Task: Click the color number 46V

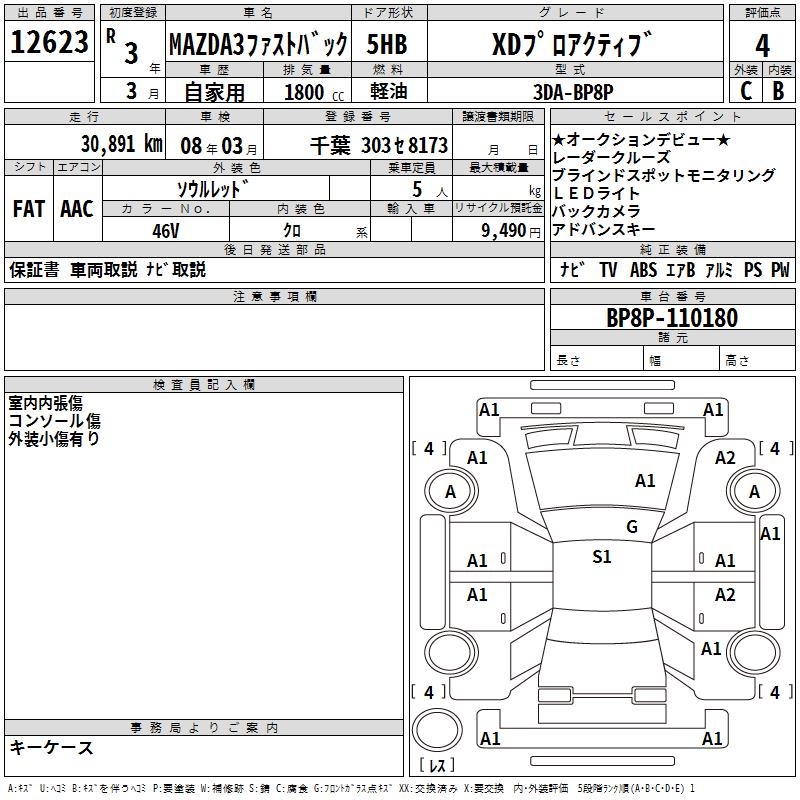Action: point(166,231)
